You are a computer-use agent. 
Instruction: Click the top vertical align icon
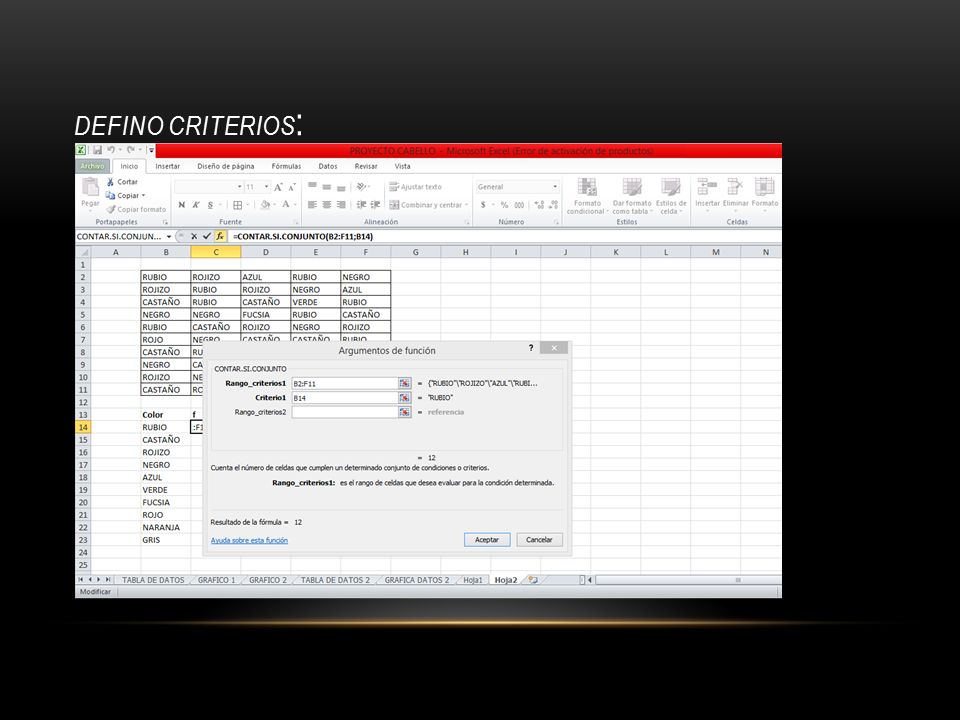[x=312, y=187]
